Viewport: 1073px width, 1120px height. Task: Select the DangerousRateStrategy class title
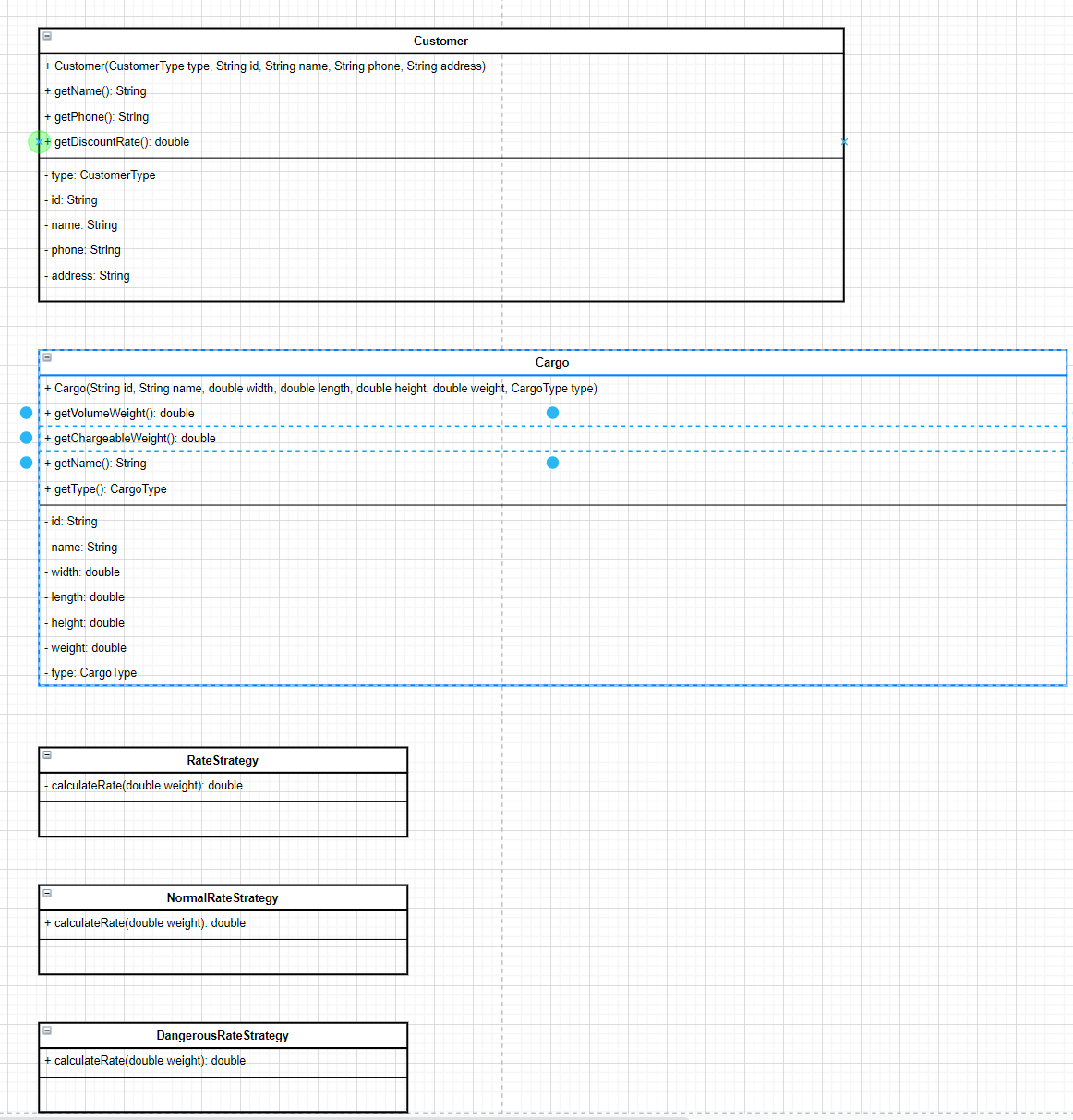coord(223,1036)
